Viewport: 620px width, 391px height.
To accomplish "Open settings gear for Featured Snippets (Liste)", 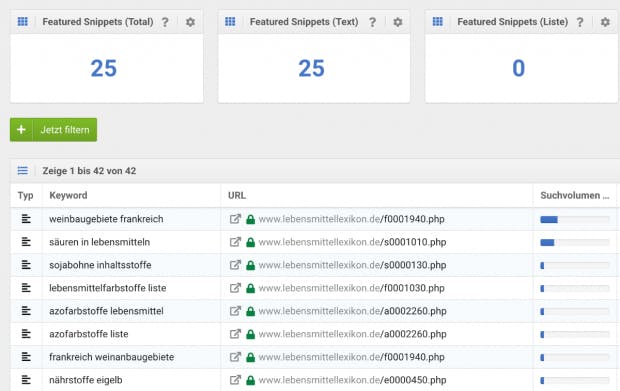I will pos(605,22).
